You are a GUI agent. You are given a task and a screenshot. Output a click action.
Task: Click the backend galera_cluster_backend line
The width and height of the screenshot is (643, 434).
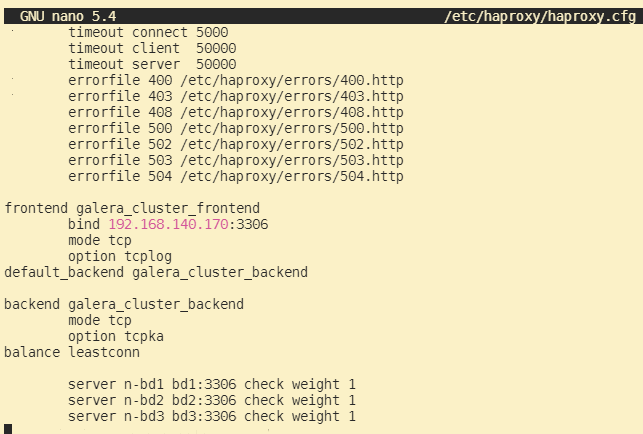tap(124, 304)
